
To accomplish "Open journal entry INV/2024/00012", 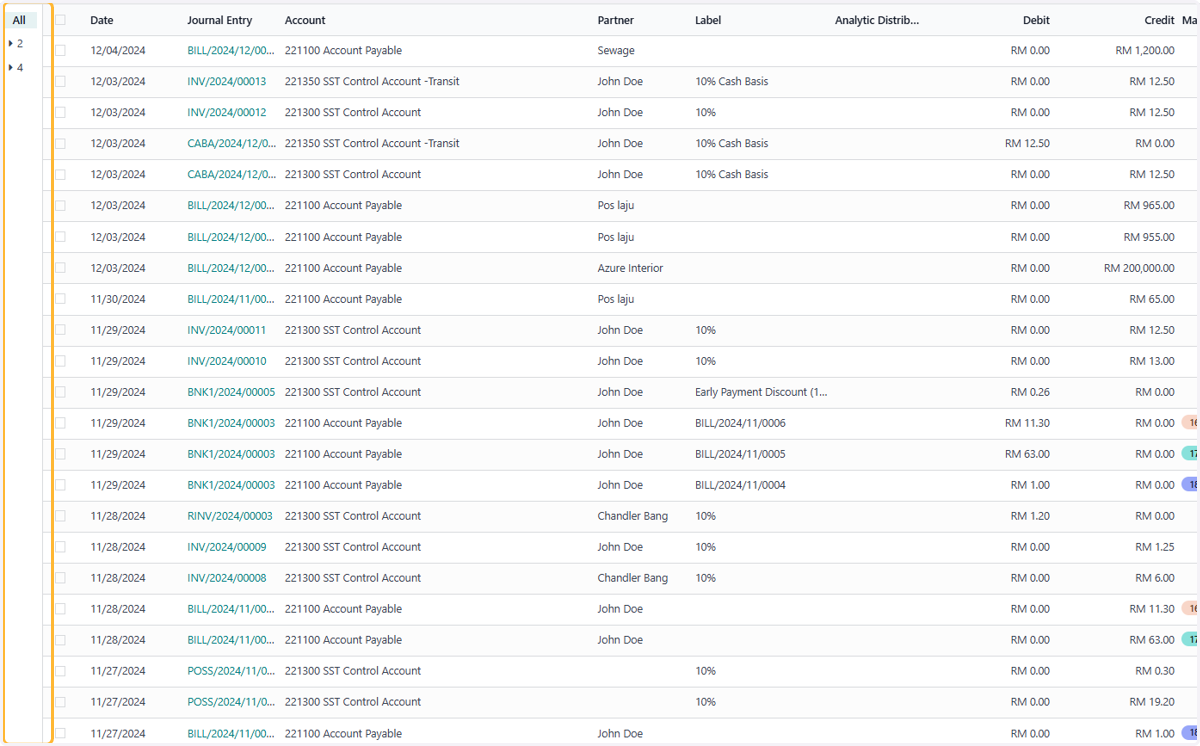I will click(x=227, y=113).
